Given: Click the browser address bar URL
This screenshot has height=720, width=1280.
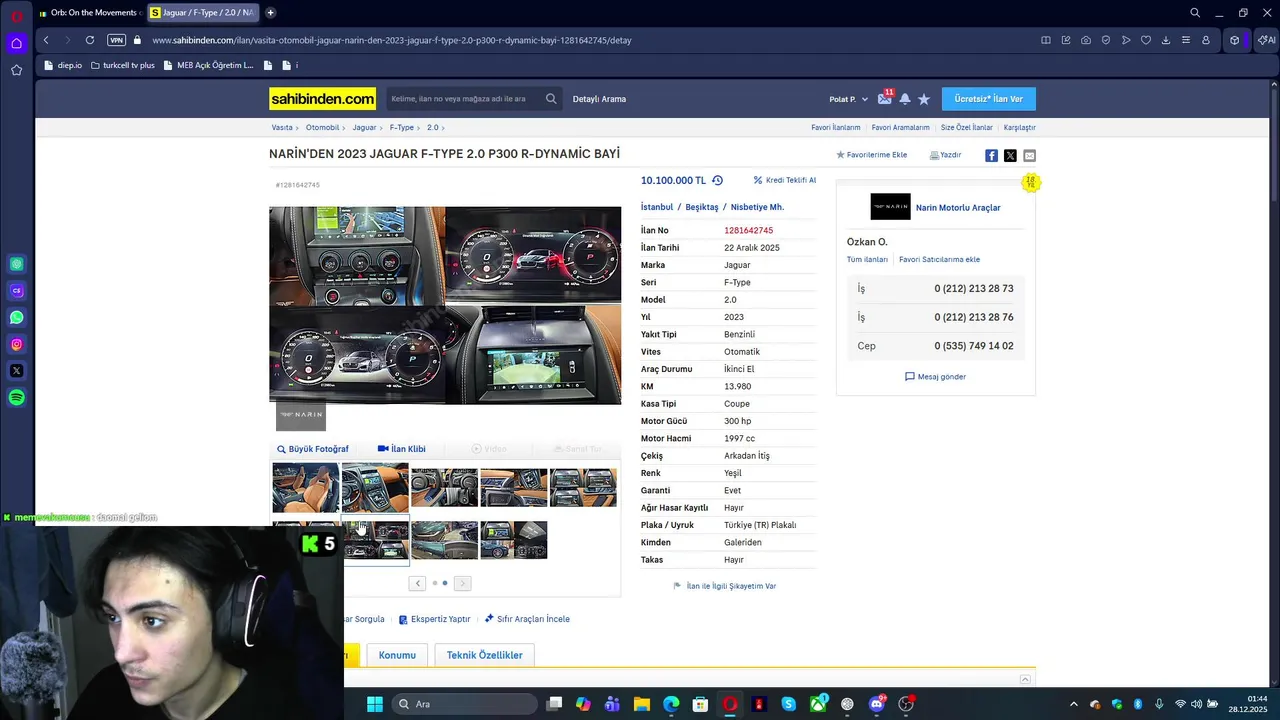Looking at the screenshot, I should point(392,40).
